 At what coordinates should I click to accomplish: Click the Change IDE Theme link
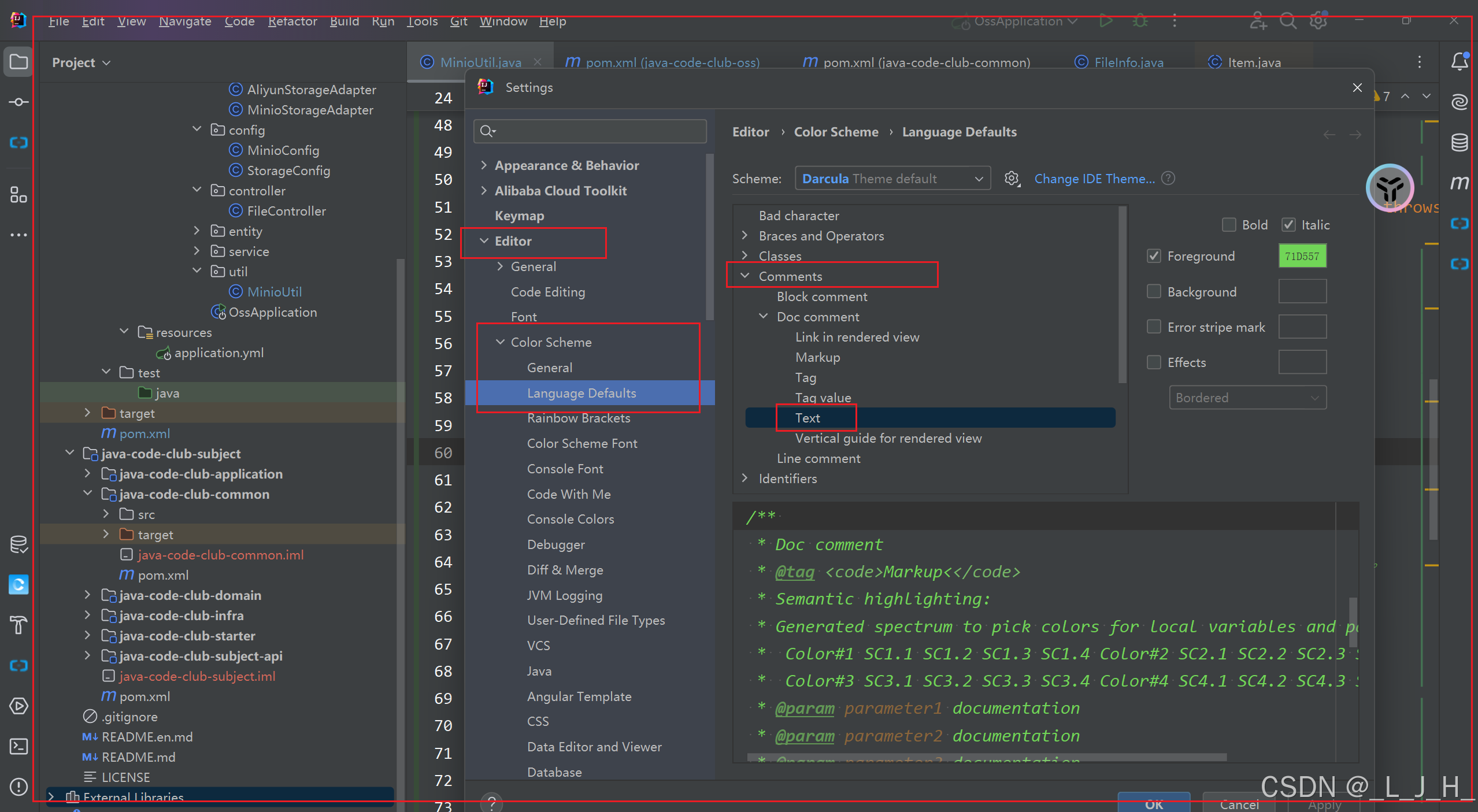[x=1094, y=179]
